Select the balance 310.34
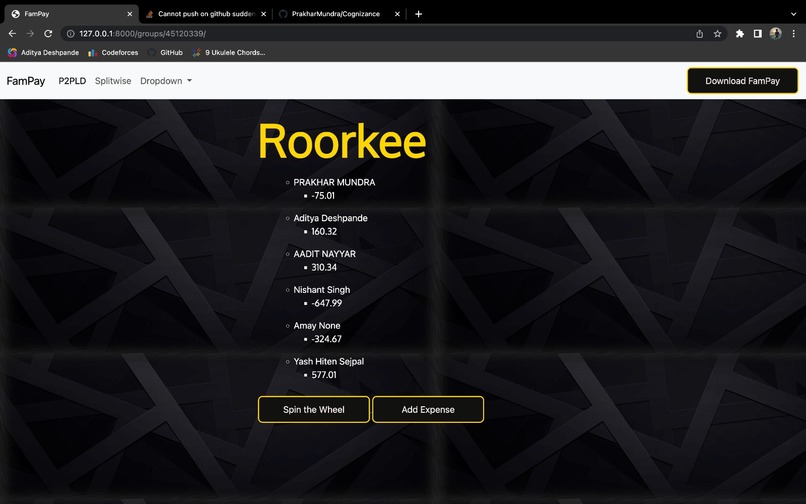This screenshot has height=504, width=806. (324, 267)
